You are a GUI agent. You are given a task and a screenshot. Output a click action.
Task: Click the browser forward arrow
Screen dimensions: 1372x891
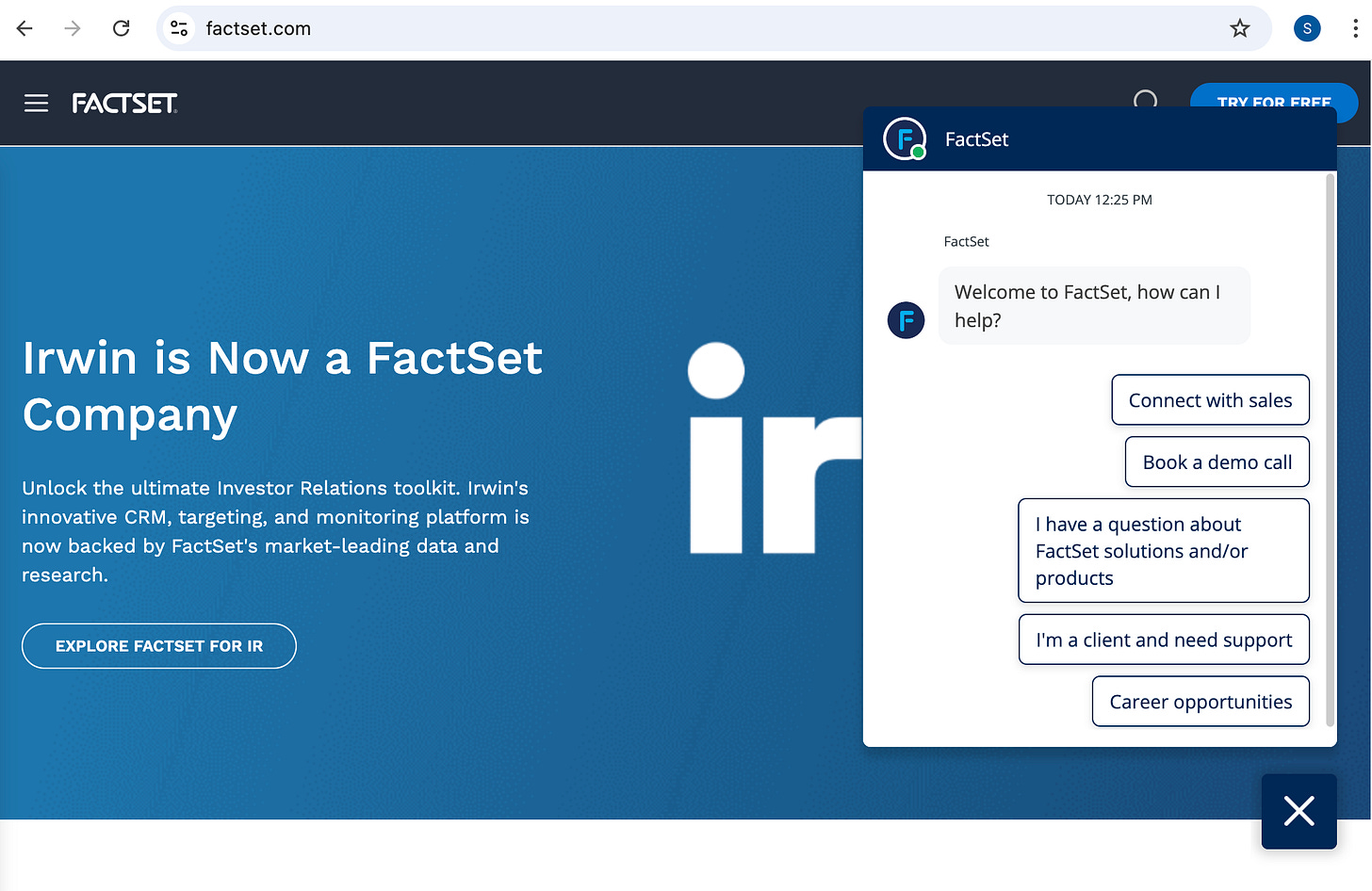coord(73,28)
